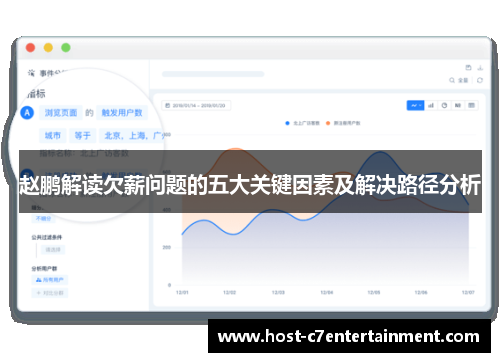Open the 等于 operator selector
This screenshot has width=500, height=362.
pyautogui.click(x=83, y=135)
